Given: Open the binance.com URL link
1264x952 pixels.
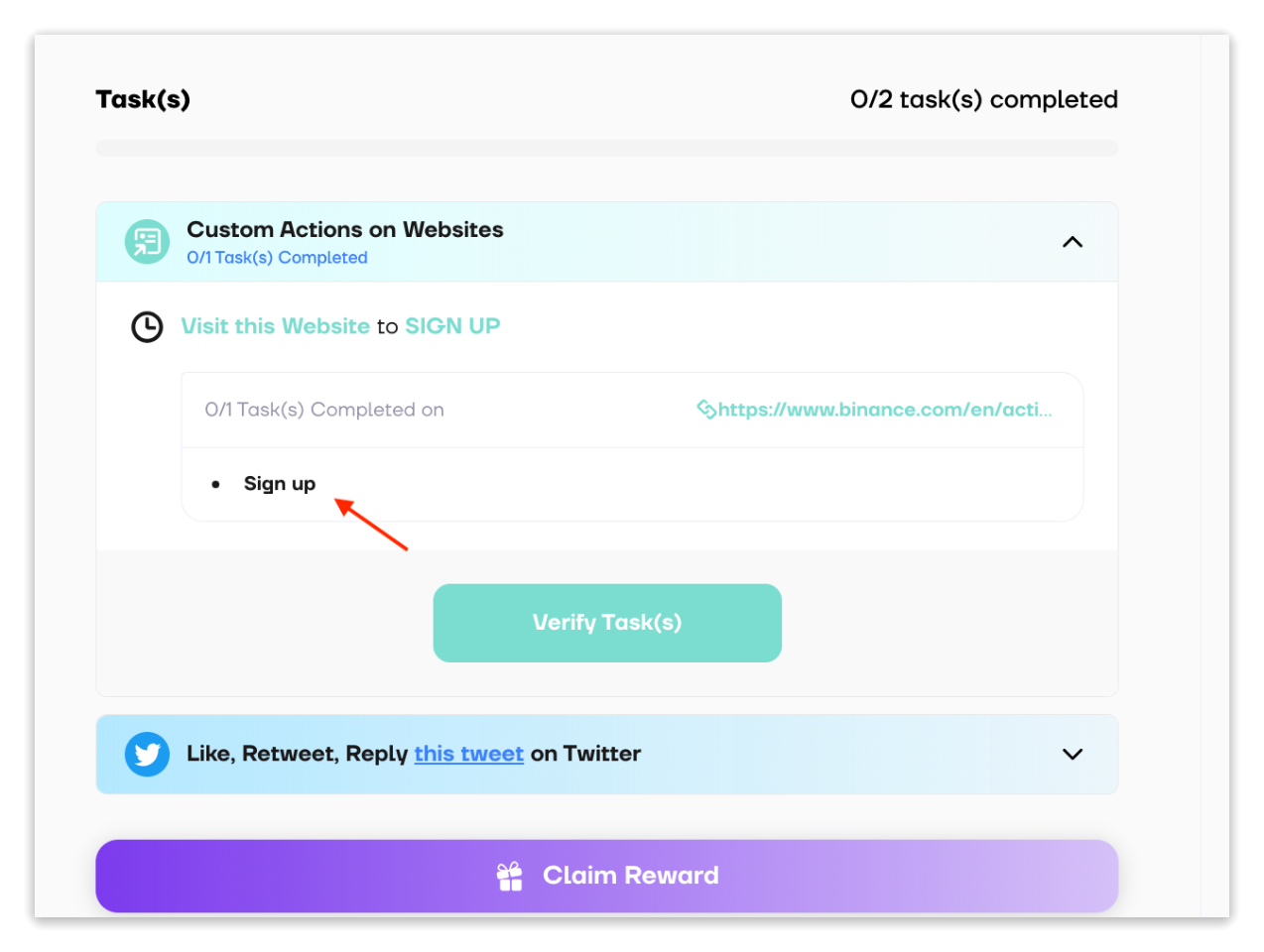Looking at the screenshot, I should [884, 410].
